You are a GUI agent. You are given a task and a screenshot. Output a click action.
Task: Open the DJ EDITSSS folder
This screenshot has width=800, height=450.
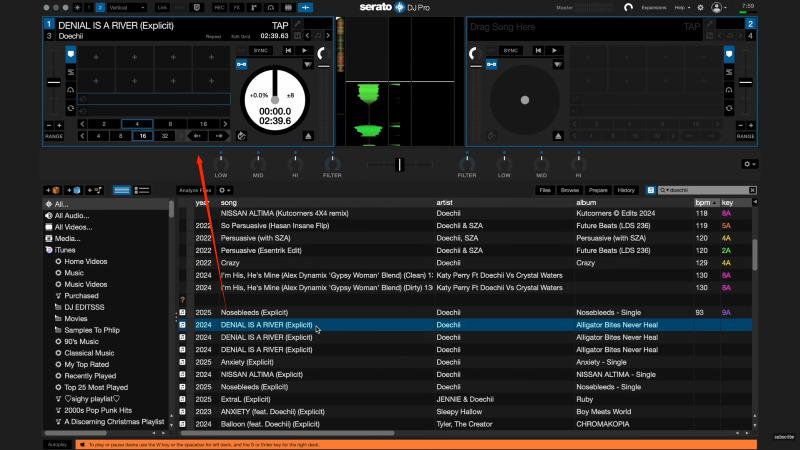pyautogui.click(x=84, y=307)
